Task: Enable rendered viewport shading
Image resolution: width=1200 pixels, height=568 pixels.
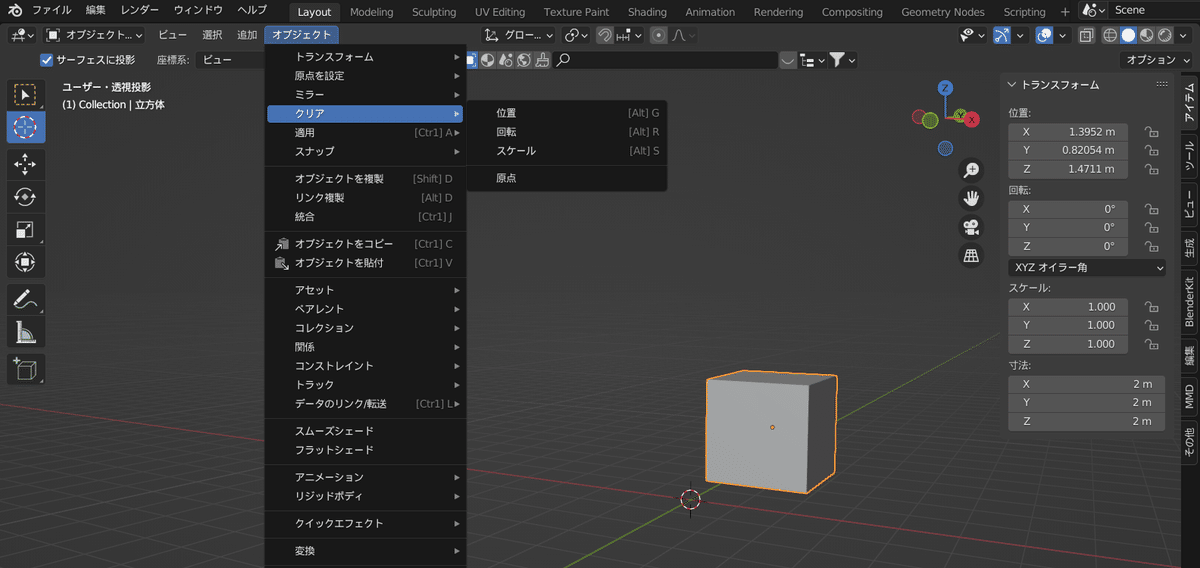Action: [x=1166, y=35]
